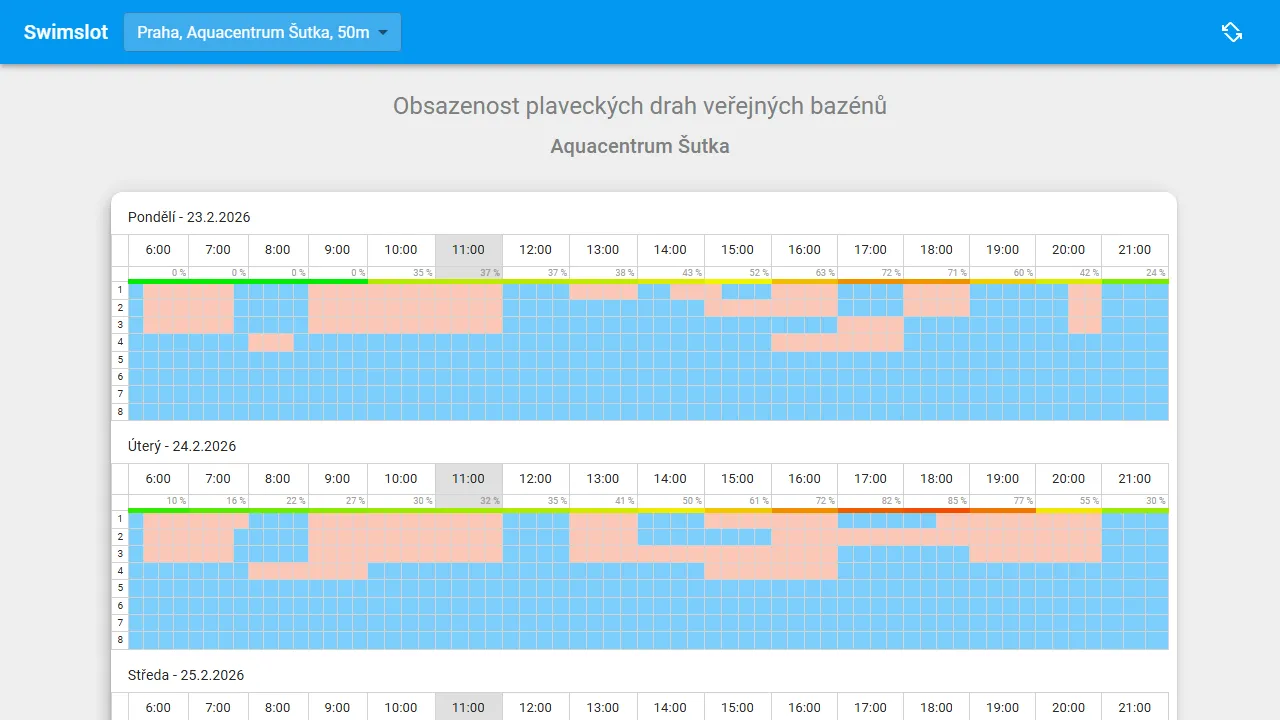Click the Swimslot logo
The height and width of the screenshot is (720, 1280).
(64, 31)
